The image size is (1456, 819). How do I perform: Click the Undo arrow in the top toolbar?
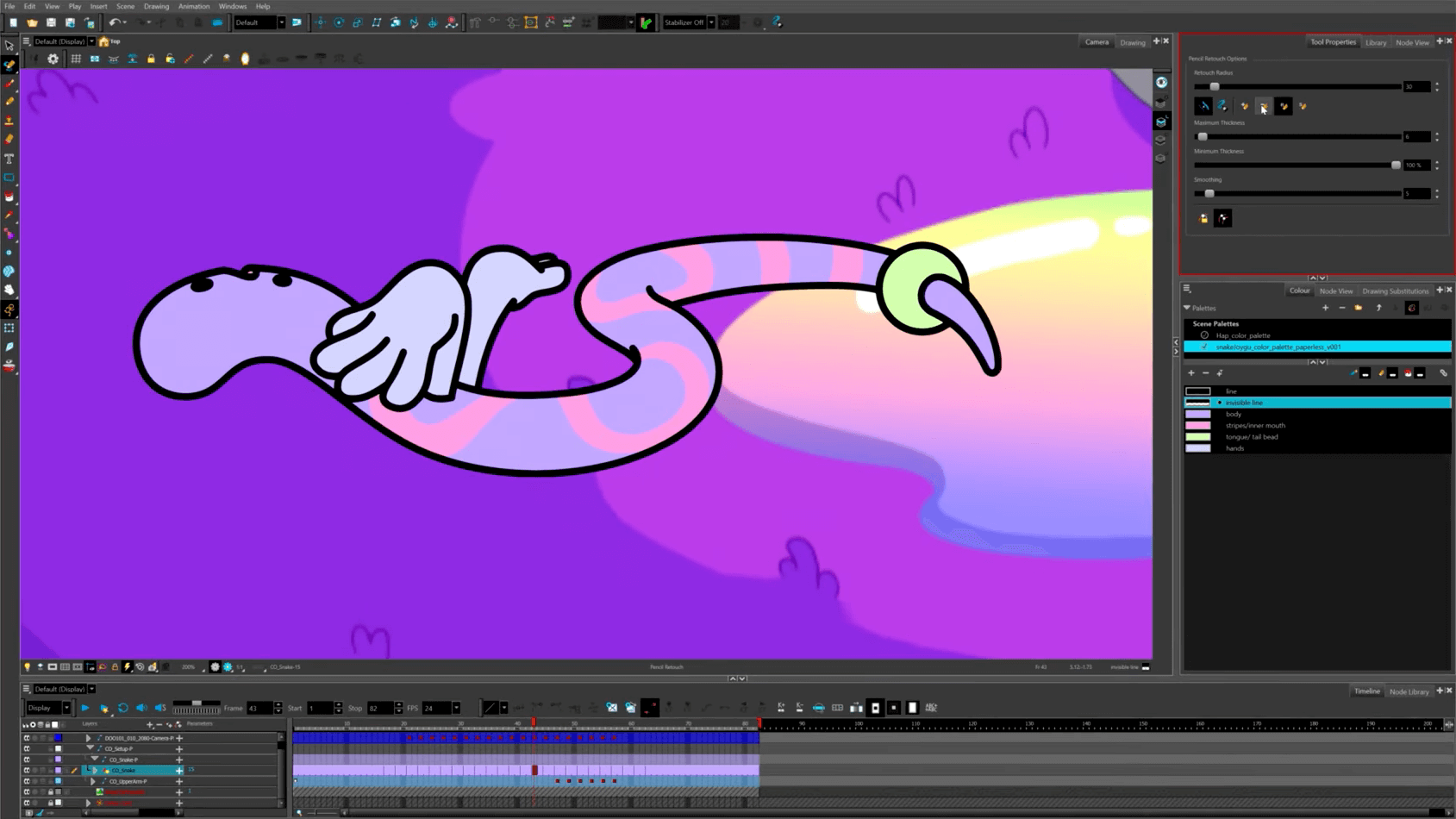point(113,22)
